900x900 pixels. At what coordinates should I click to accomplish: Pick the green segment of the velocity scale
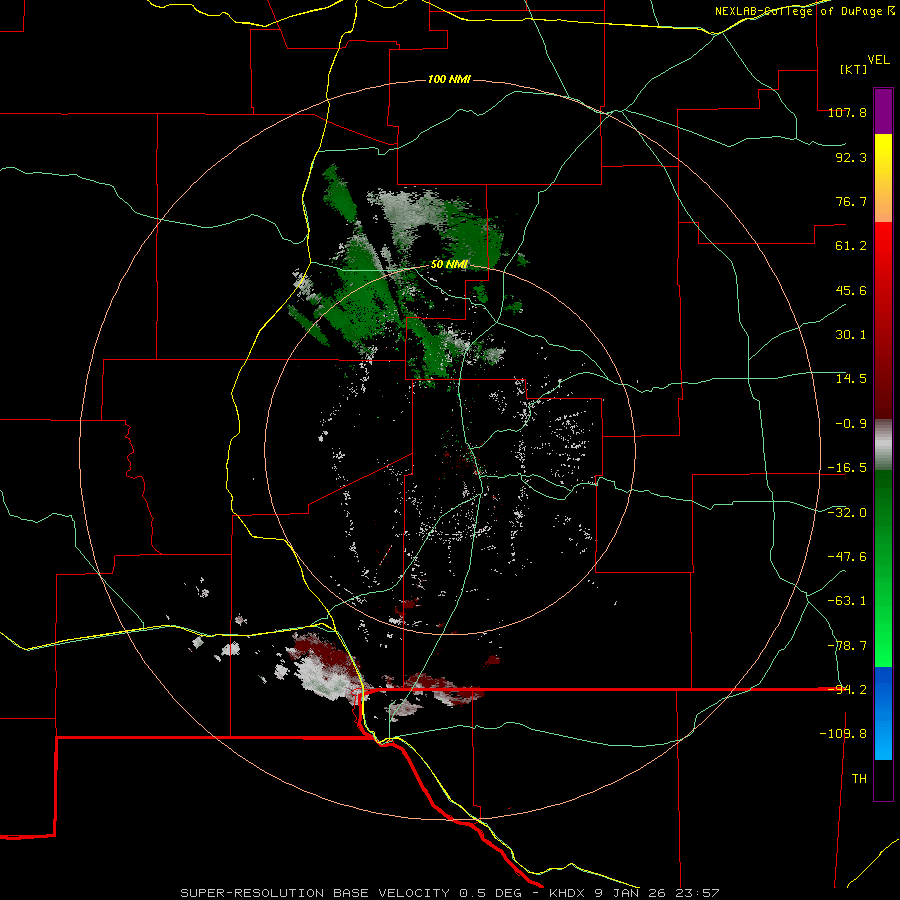click(x=883, y=568)
